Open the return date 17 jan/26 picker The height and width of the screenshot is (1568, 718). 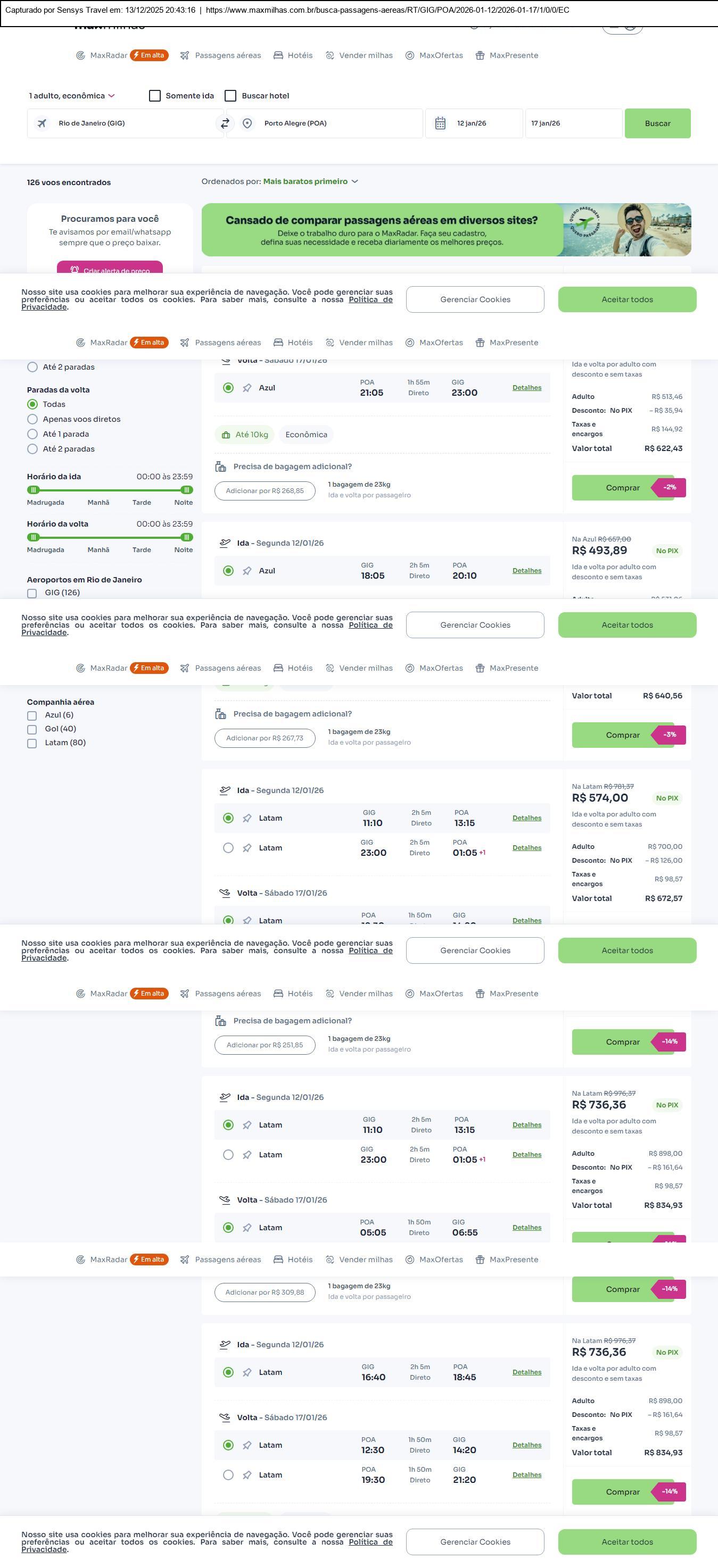tap(573, 123)
